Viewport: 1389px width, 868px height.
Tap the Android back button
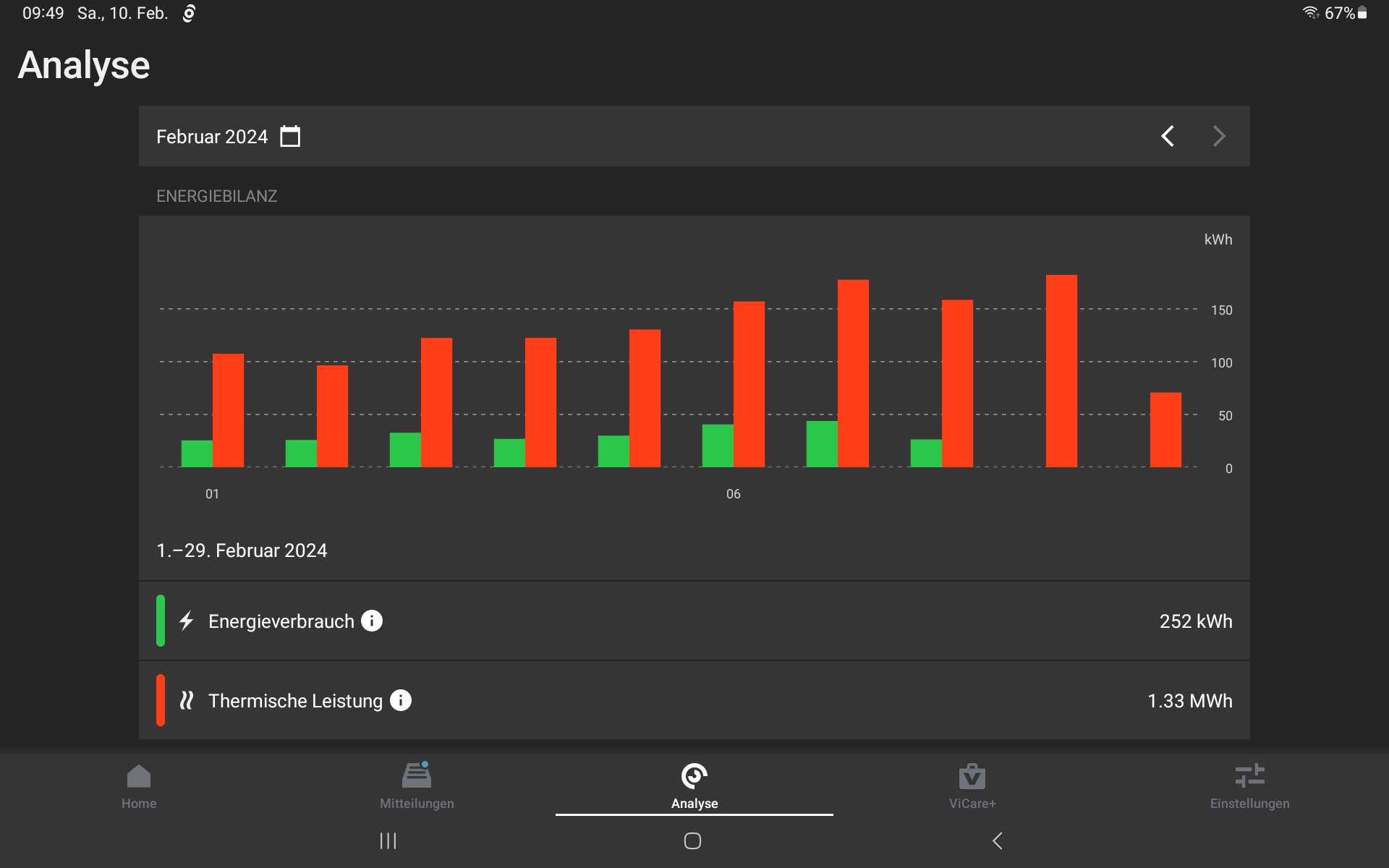click(x=998, y=841)
